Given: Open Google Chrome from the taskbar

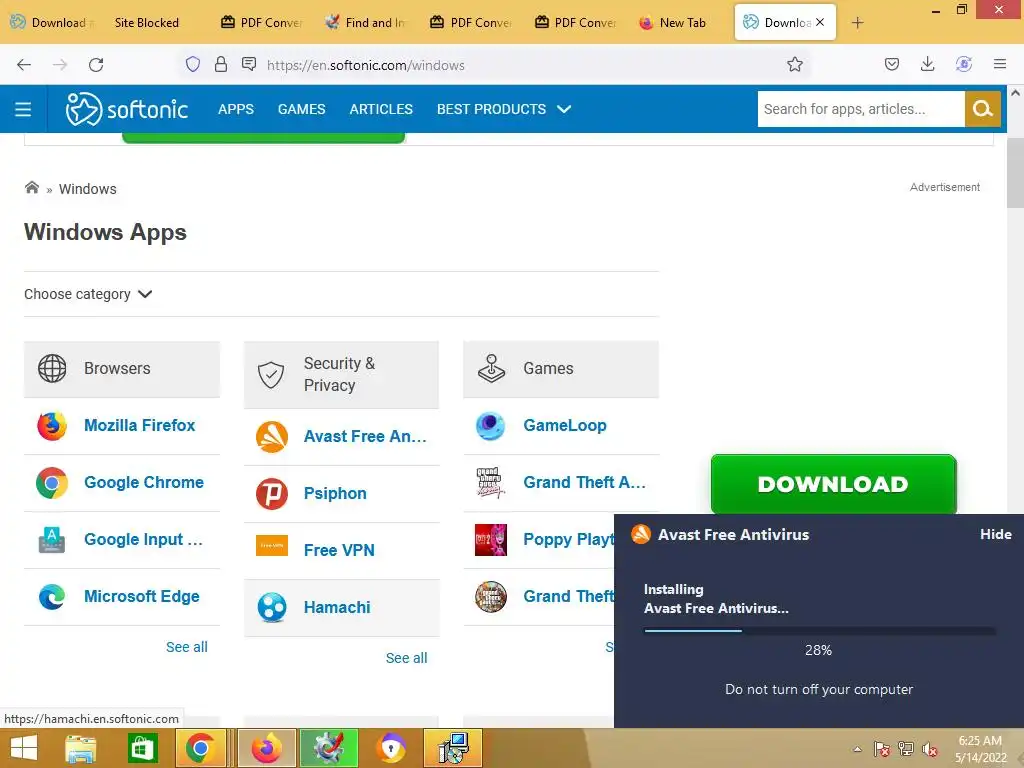Looking at the screenshot, I should 200,748.
